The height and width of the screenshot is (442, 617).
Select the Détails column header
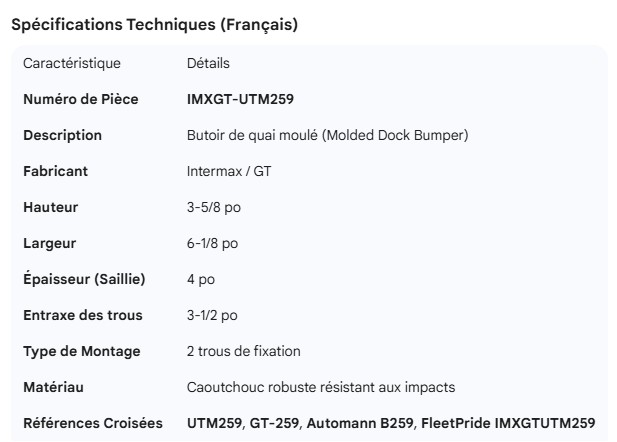pos(208,63)
